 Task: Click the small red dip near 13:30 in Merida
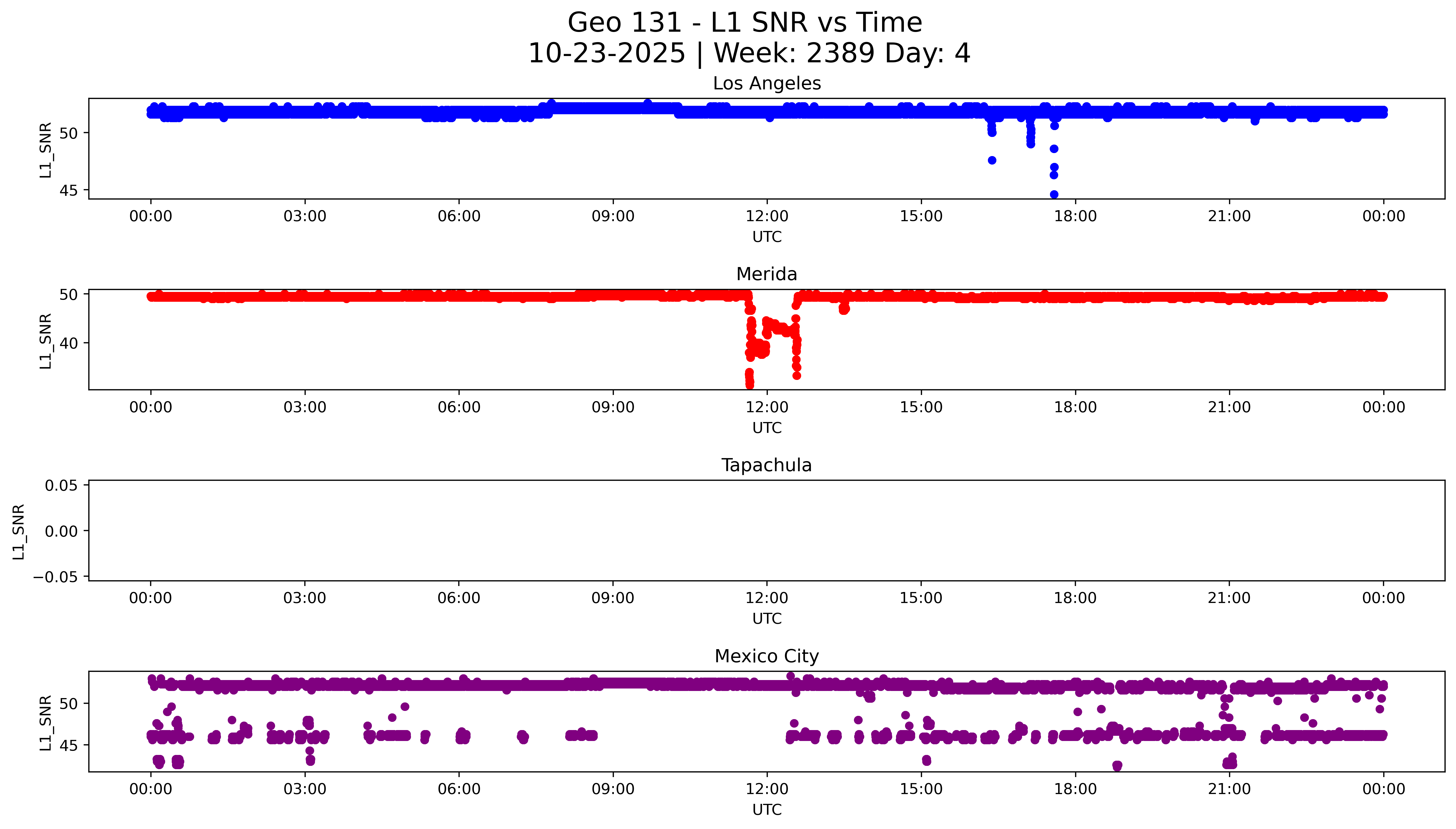(x=844, y=309)
